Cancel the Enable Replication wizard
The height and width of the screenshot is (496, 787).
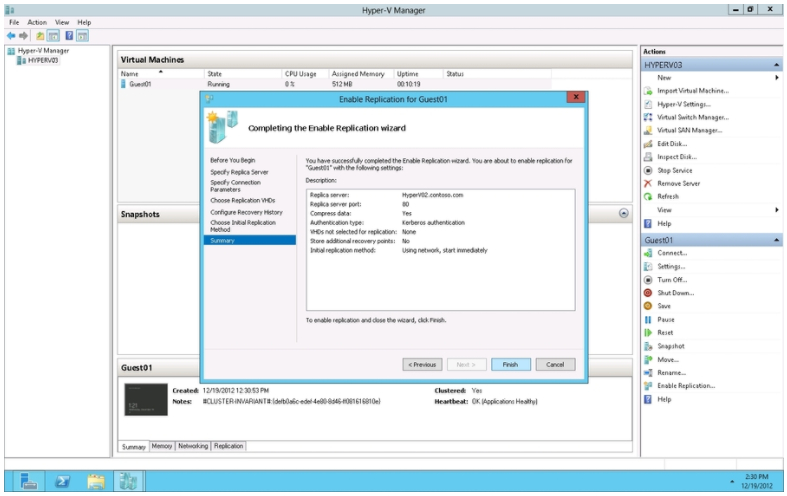coord(555,365)
